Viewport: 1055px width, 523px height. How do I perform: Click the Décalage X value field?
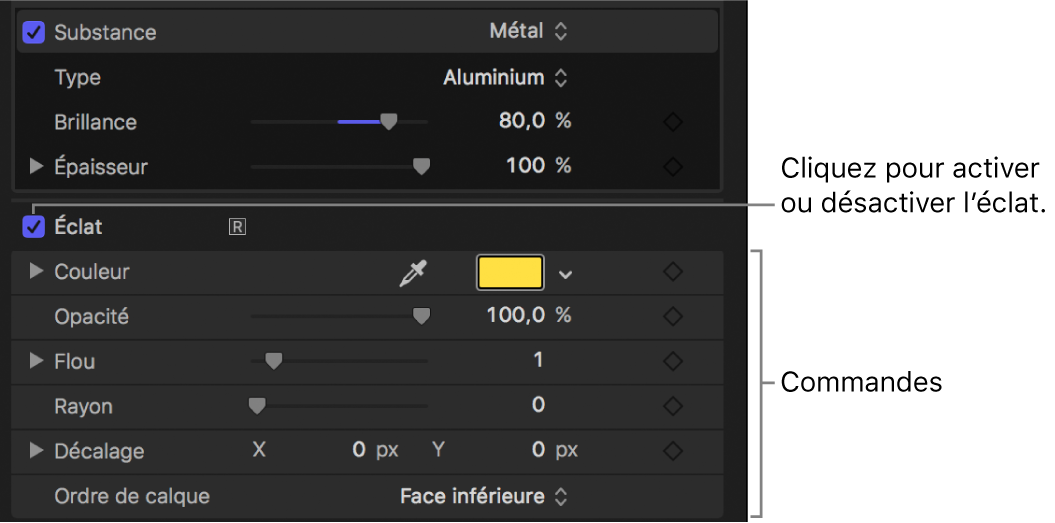click(358, 450)
